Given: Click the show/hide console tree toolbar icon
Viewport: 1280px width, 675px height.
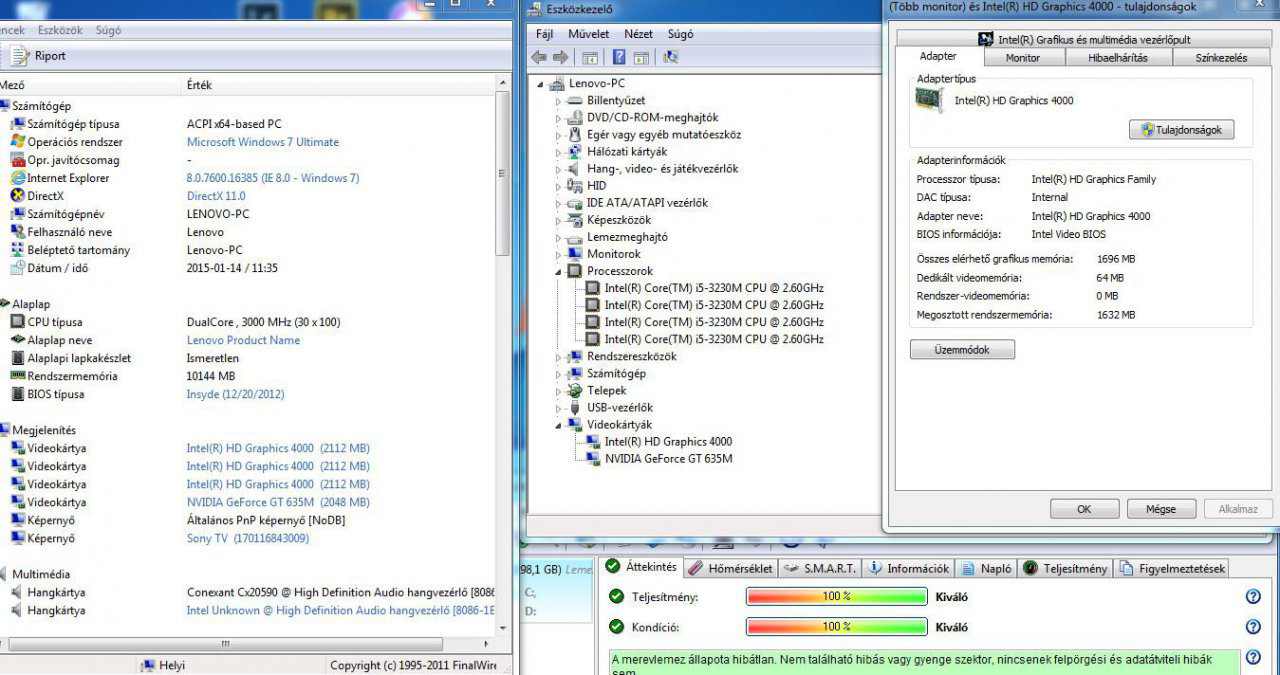Looking at the screenshot, I should (590, 57).
